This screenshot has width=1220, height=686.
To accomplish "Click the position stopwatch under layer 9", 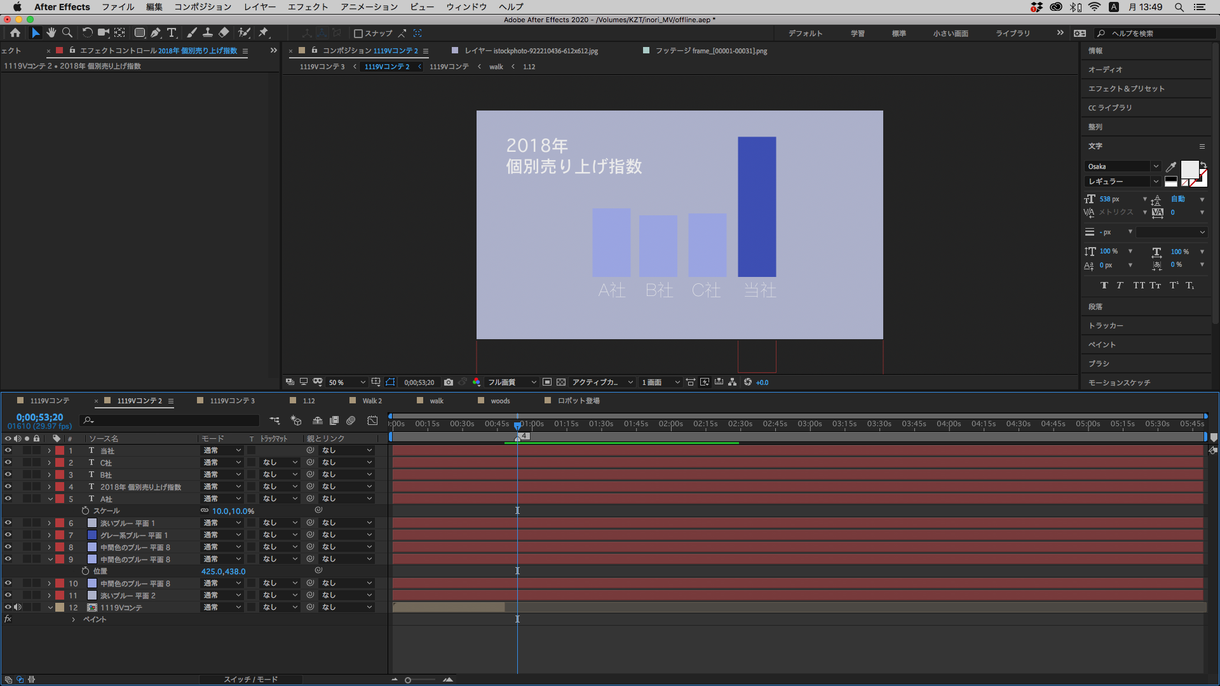I will click(85, 571).
